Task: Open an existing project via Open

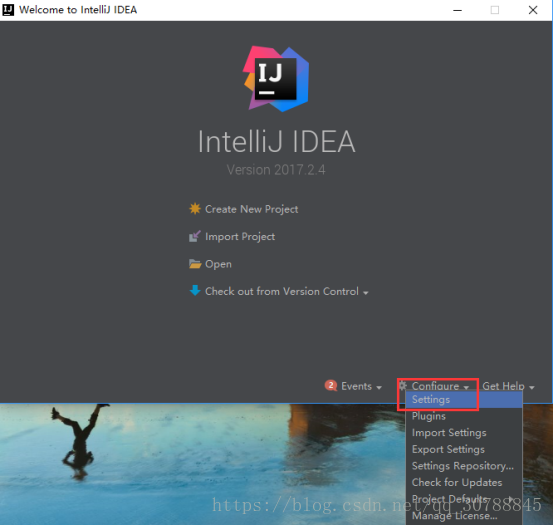Action: click(218, 264)
